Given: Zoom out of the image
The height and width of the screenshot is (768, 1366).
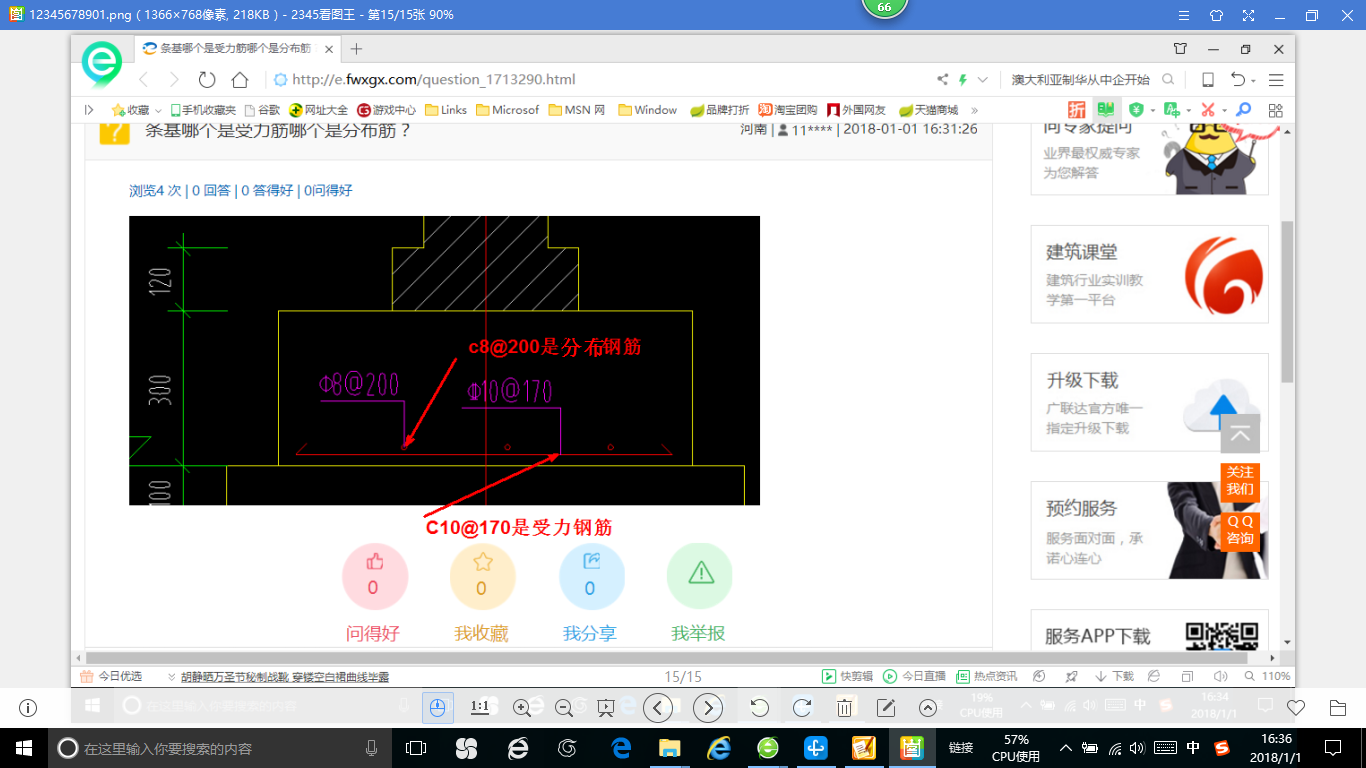Looking at the screenshot, I should pyautogui.click(x=563, y=708).
